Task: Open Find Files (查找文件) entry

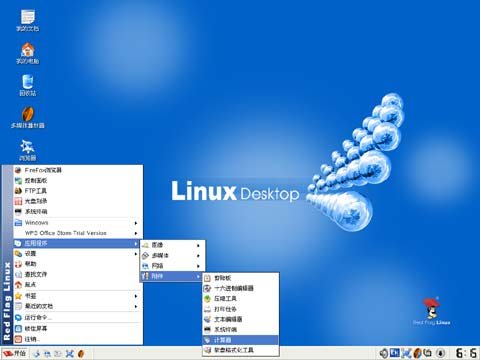Action: (78, 274)
